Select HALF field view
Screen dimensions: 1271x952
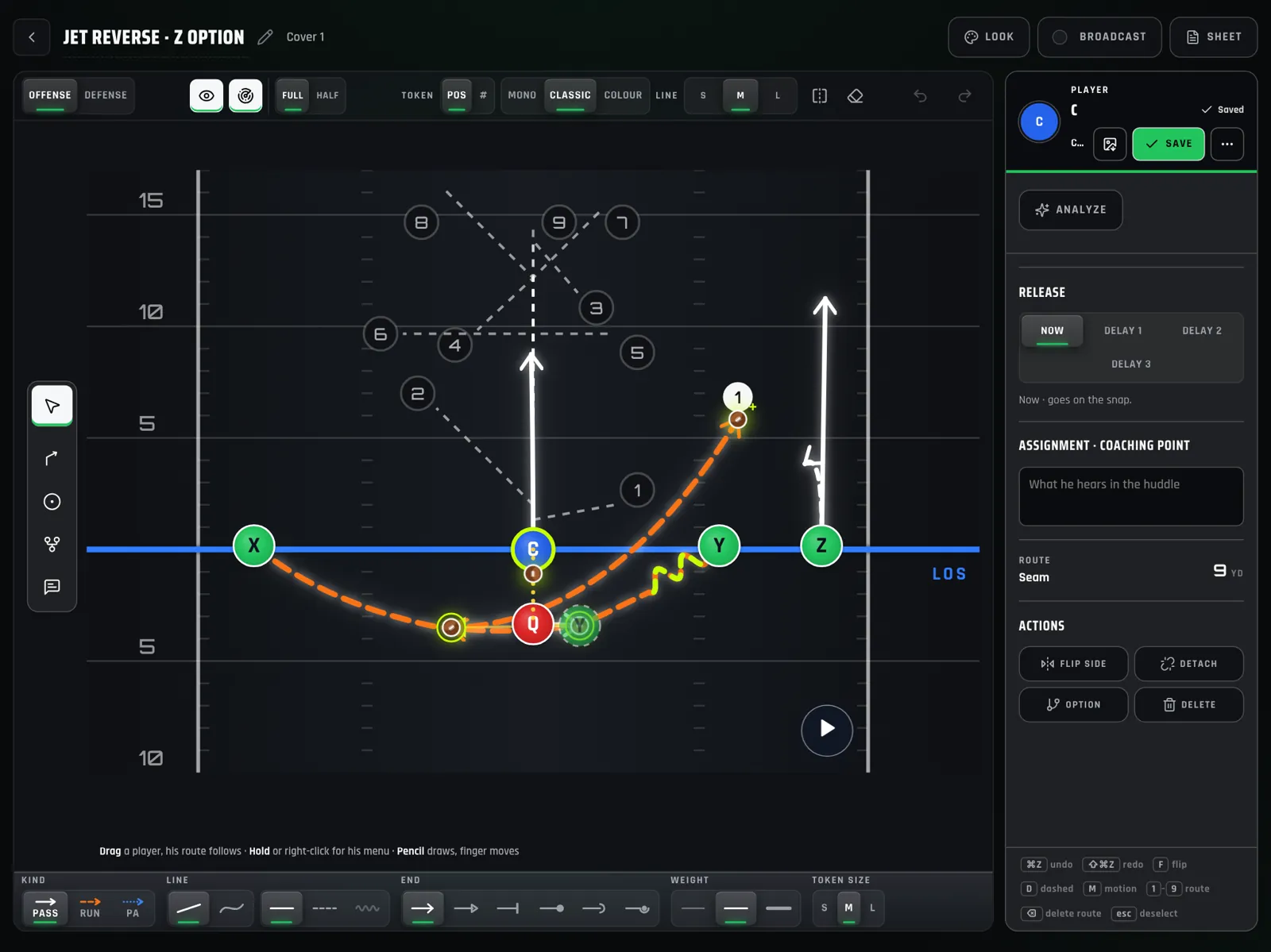327,95
